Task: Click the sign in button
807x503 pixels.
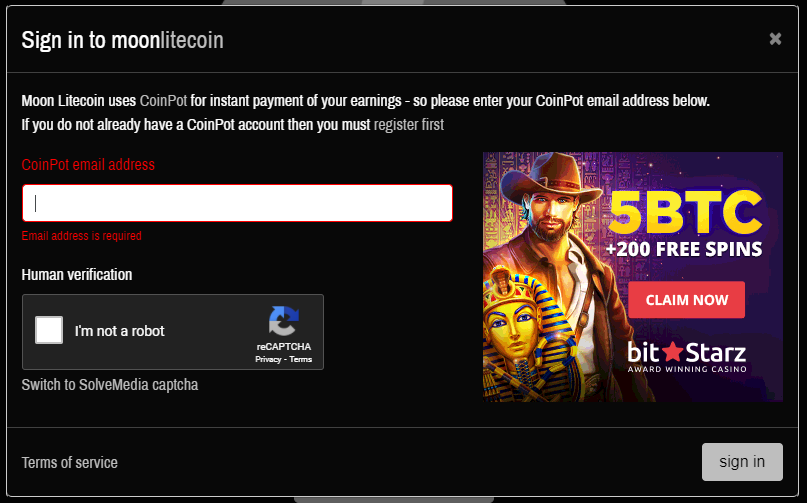Action: pyautogui.click(x=742, y=462)
